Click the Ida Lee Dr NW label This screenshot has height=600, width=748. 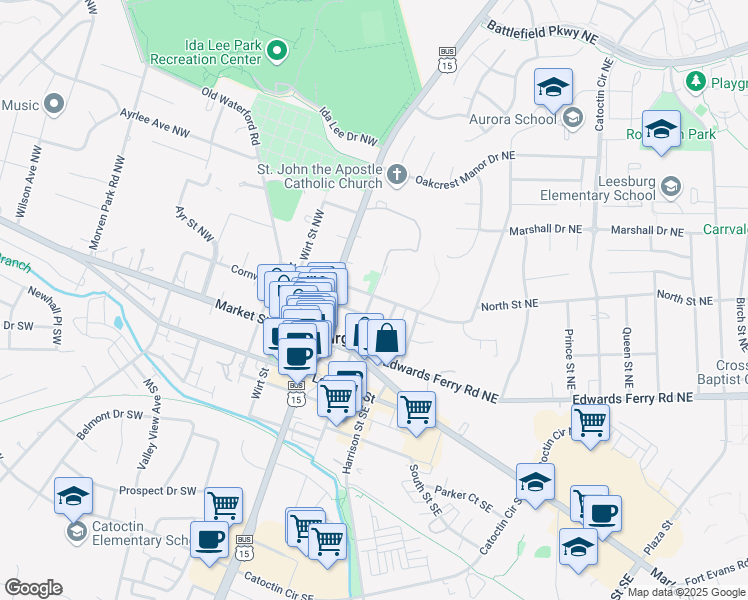tap(348, 126)
